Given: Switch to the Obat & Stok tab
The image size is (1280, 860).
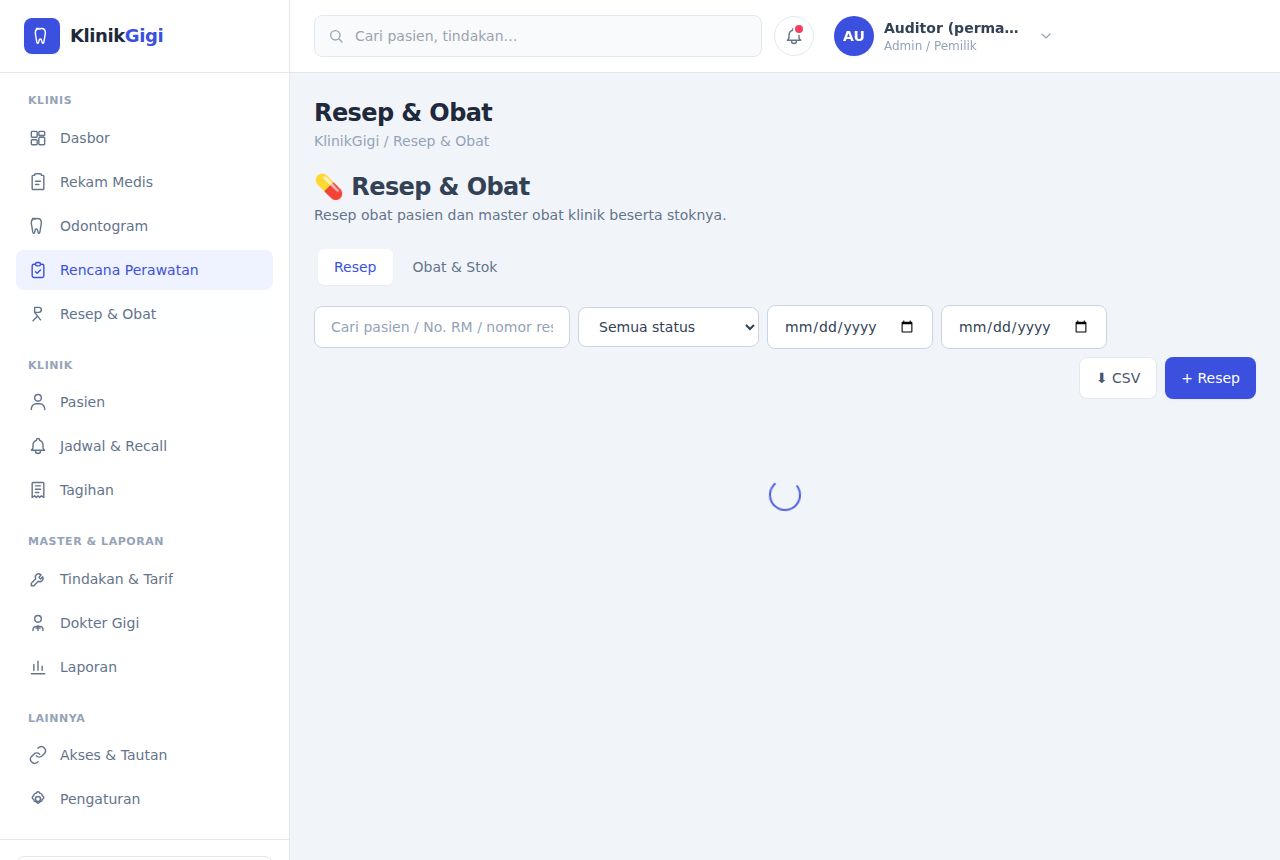Looking at the screenshot, I should (455, 267).
